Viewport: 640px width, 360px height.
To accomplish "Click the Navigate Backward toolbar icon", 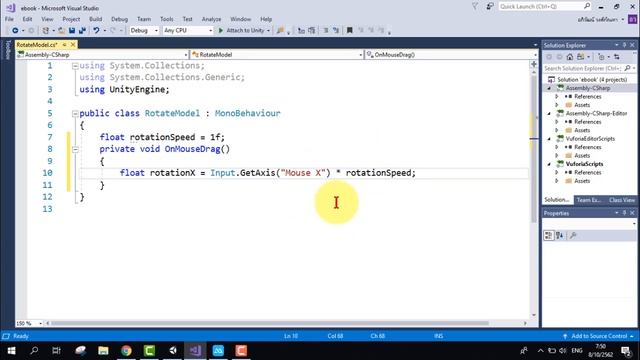I will [15, 31].
